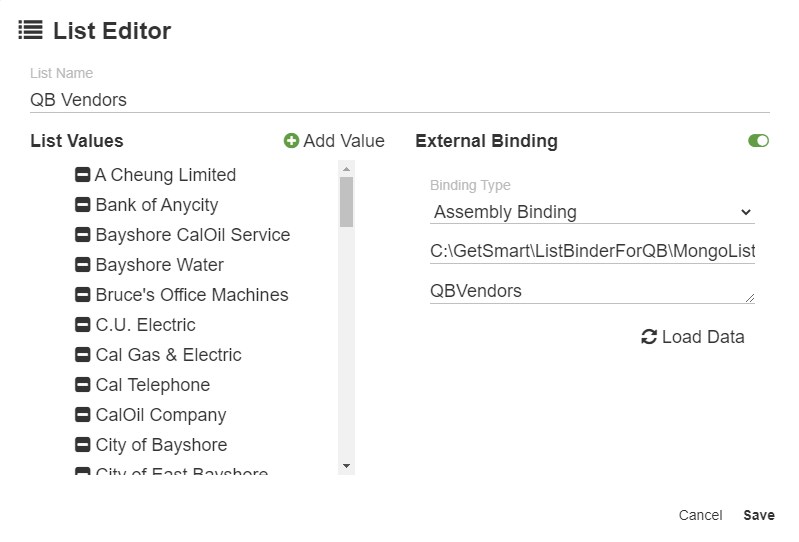Delete Bruce's Office Machines entry

coord(83,295)
